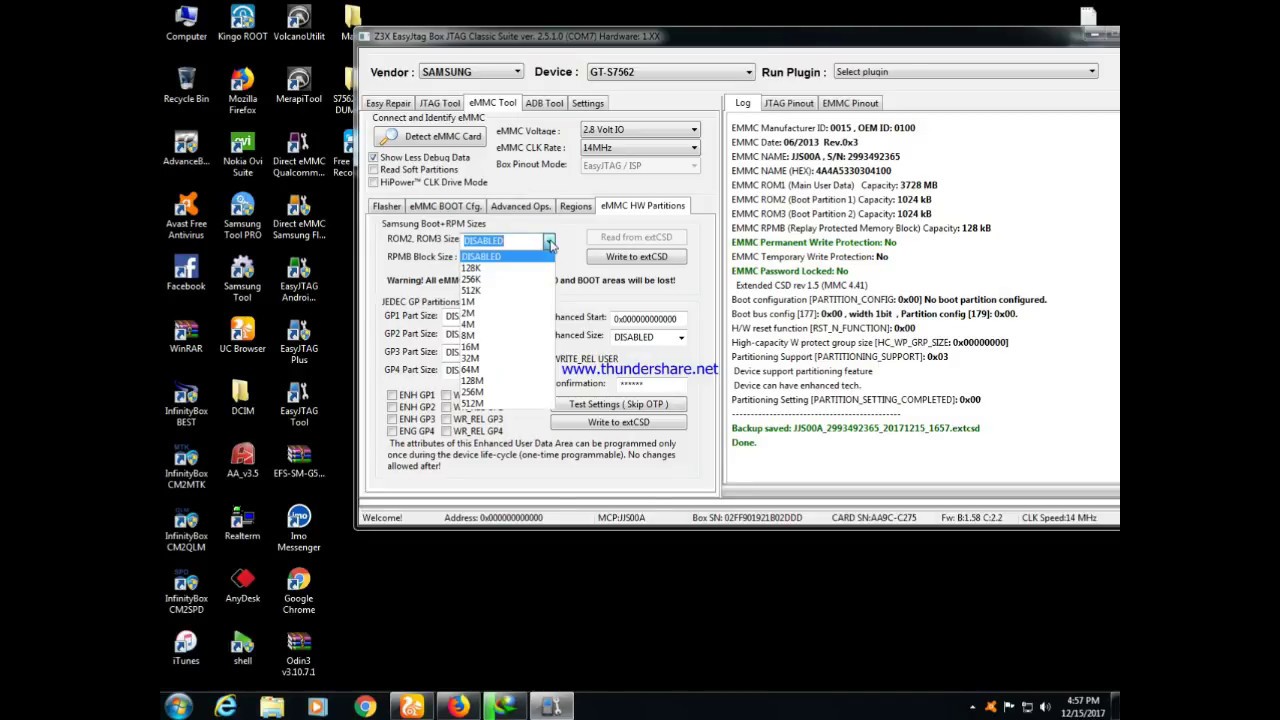This screenshot has width=1280, height=720.
Task: Open the Settings tab
Action: [x=588, y=104]
